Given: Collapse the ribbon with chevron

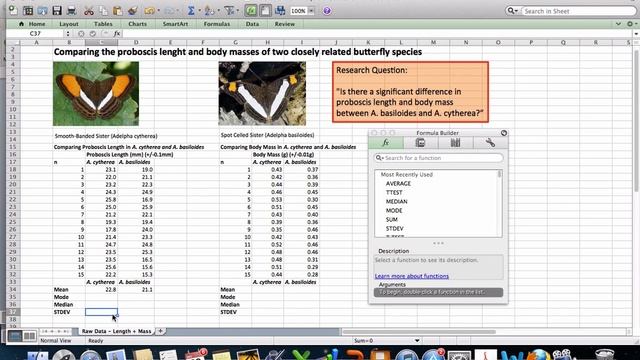Looking at the screenshot, I should click(x=618, y=24).
